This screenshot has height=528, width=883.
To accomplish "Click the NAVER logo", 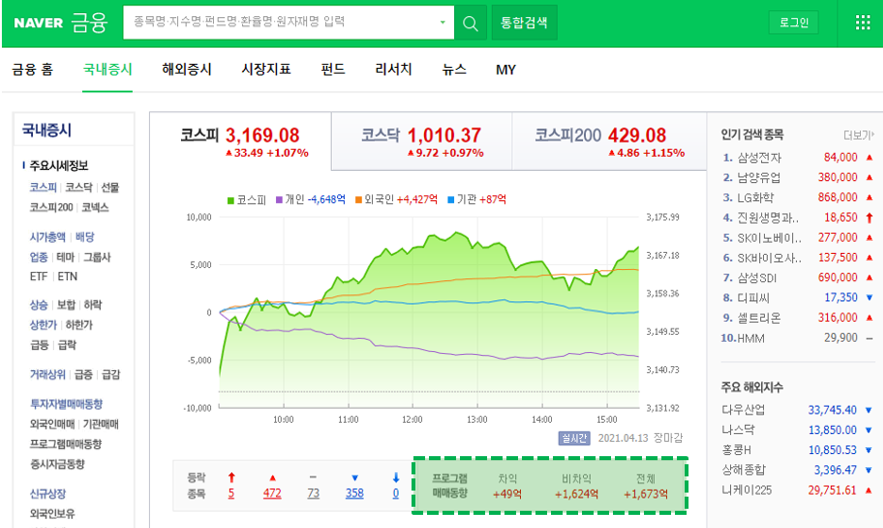I will click(x=38, y=23).
